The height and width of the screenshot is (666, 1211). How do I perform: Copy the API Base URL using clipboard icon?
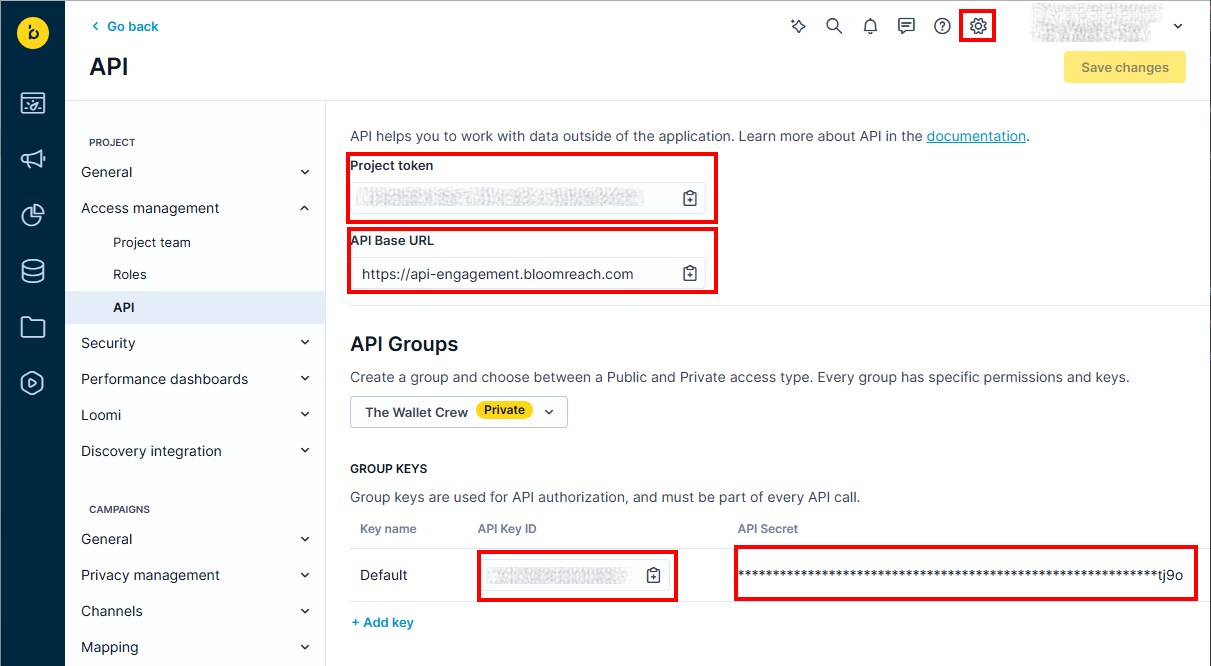click(x=689, y=271)
